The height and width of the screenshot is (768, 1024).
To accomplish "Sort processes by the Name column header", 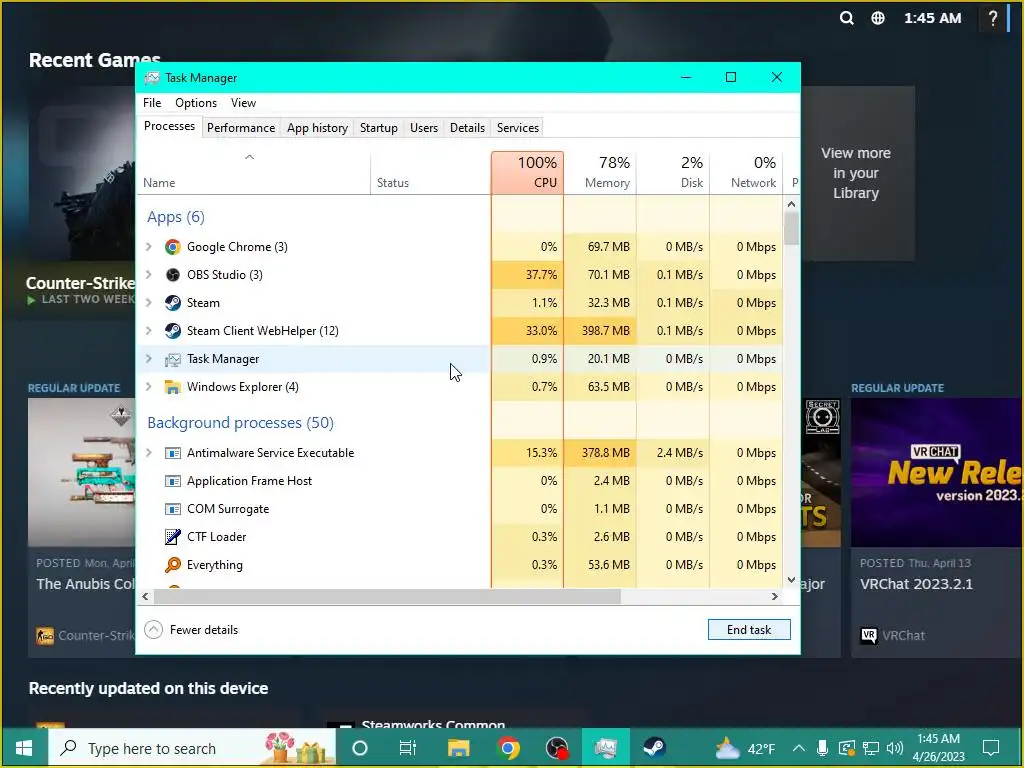I will [253, 172].
